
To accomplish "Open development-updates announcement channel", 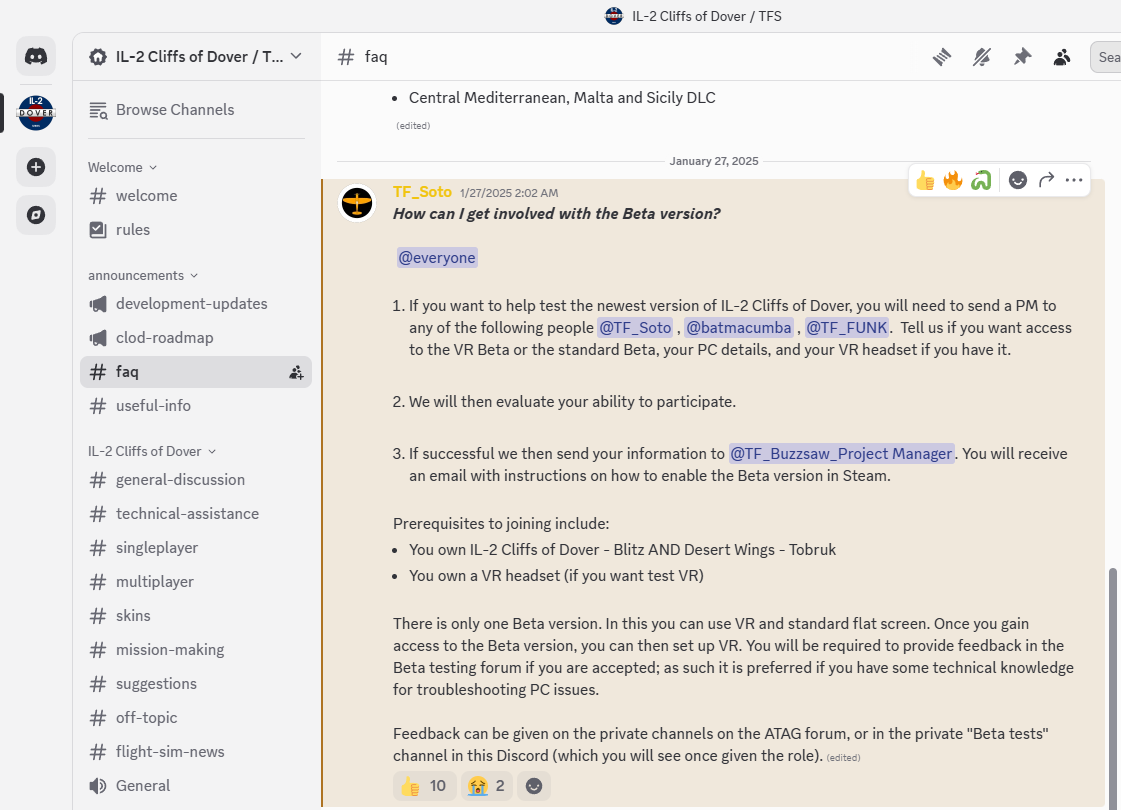I will click(x=196, y=304).
